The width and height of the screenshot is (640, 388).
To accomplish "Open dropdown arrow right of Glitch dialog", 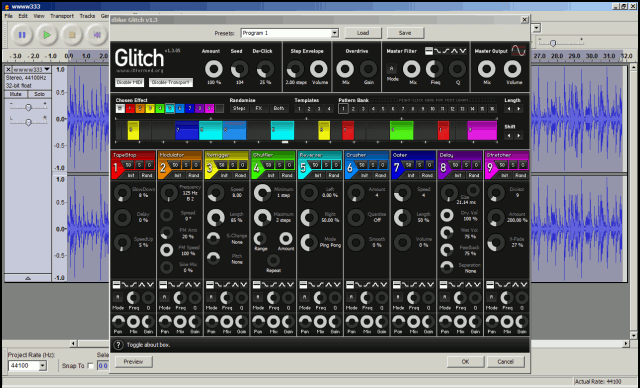I will click(536, 28).
